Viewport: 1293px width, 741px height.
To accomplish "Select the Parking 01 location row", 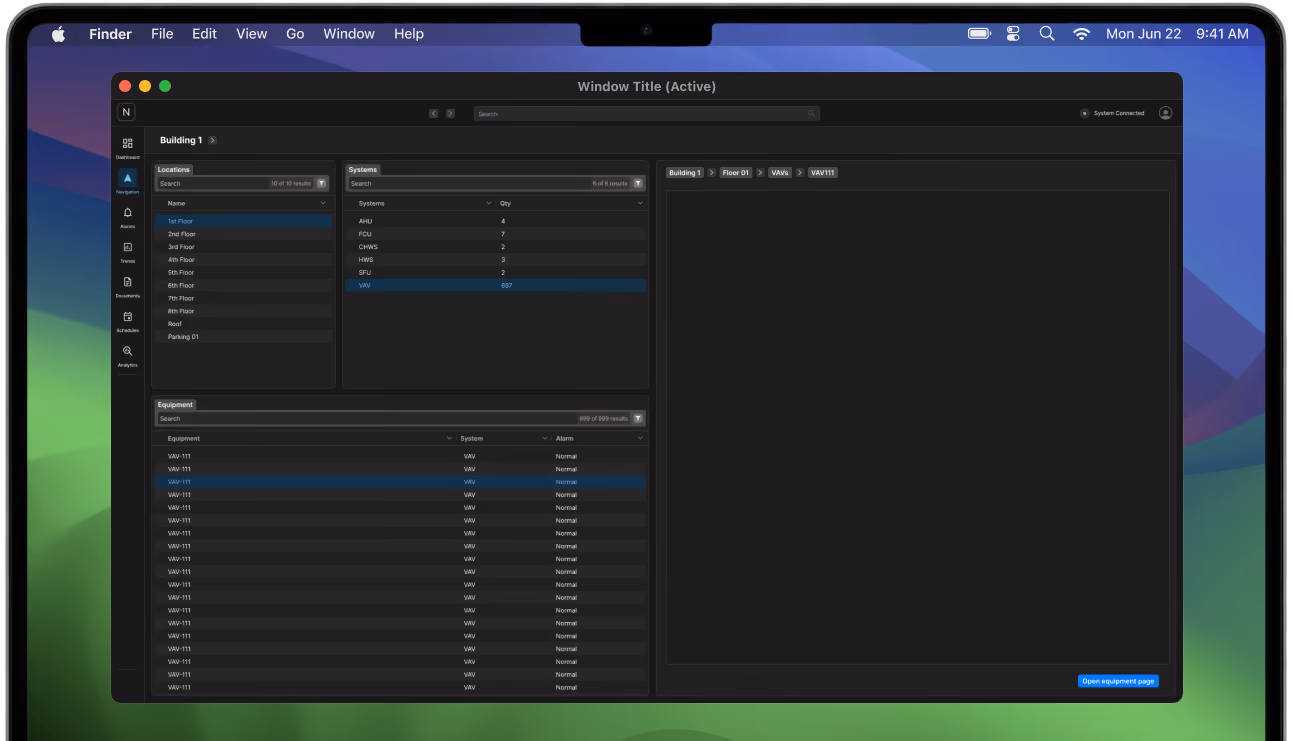I will click(243, 337).
